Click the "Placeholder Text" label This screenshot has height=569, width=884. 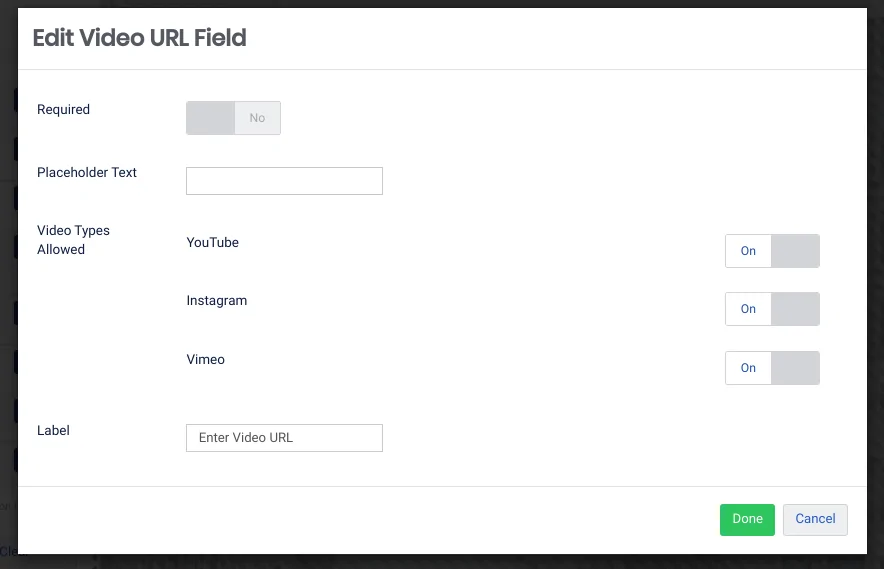point(87,173)
